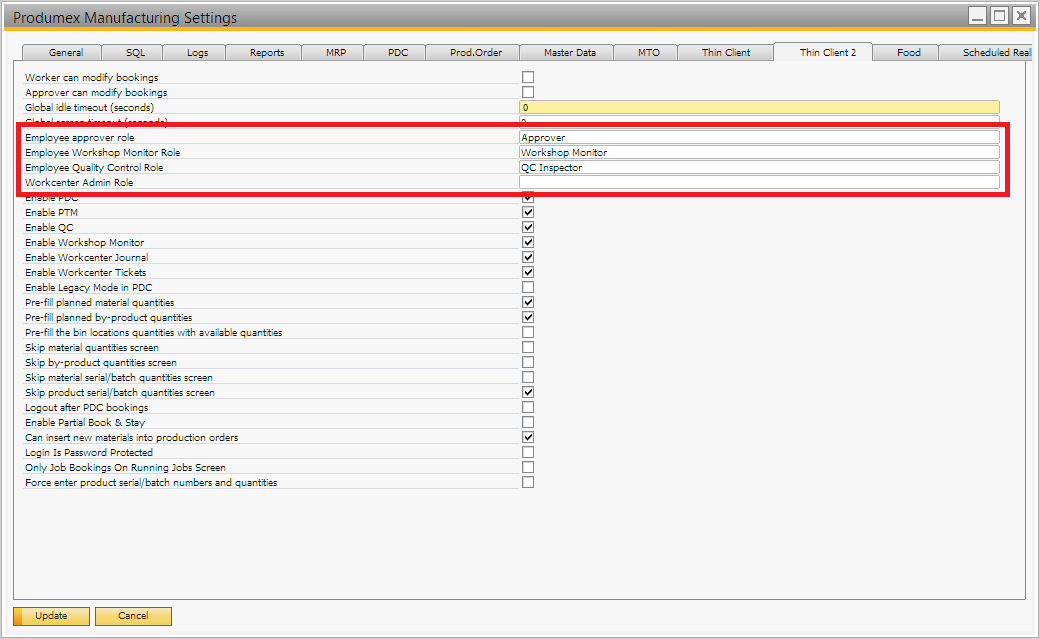Open the Reports tab

pyautogui.click(x=266, y=52)
